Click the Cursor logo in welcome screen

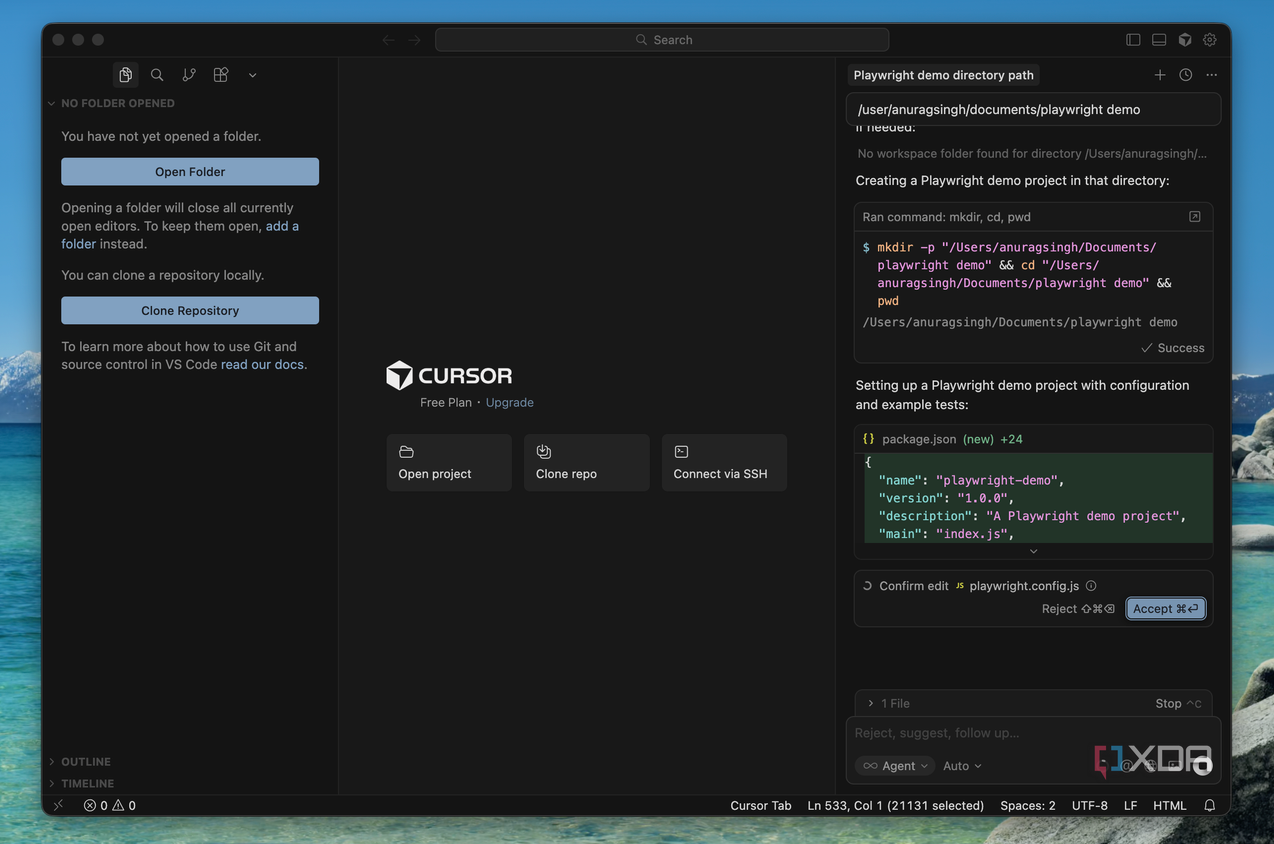[x=449, y=376]
